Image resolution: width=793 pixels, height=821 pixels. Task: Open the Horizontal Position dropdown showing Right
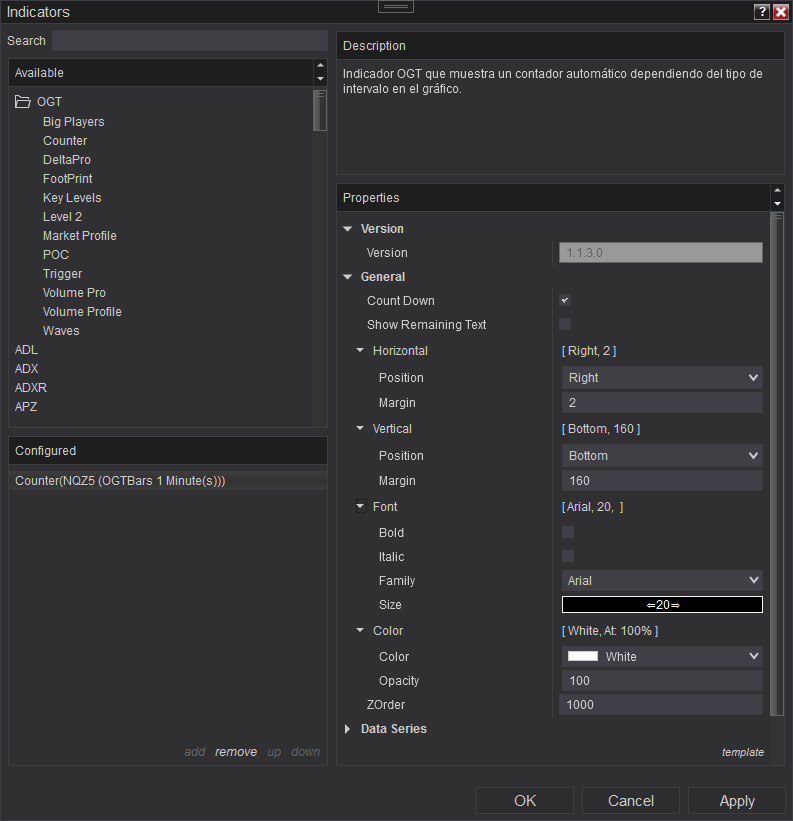click(x=662, y=378)
